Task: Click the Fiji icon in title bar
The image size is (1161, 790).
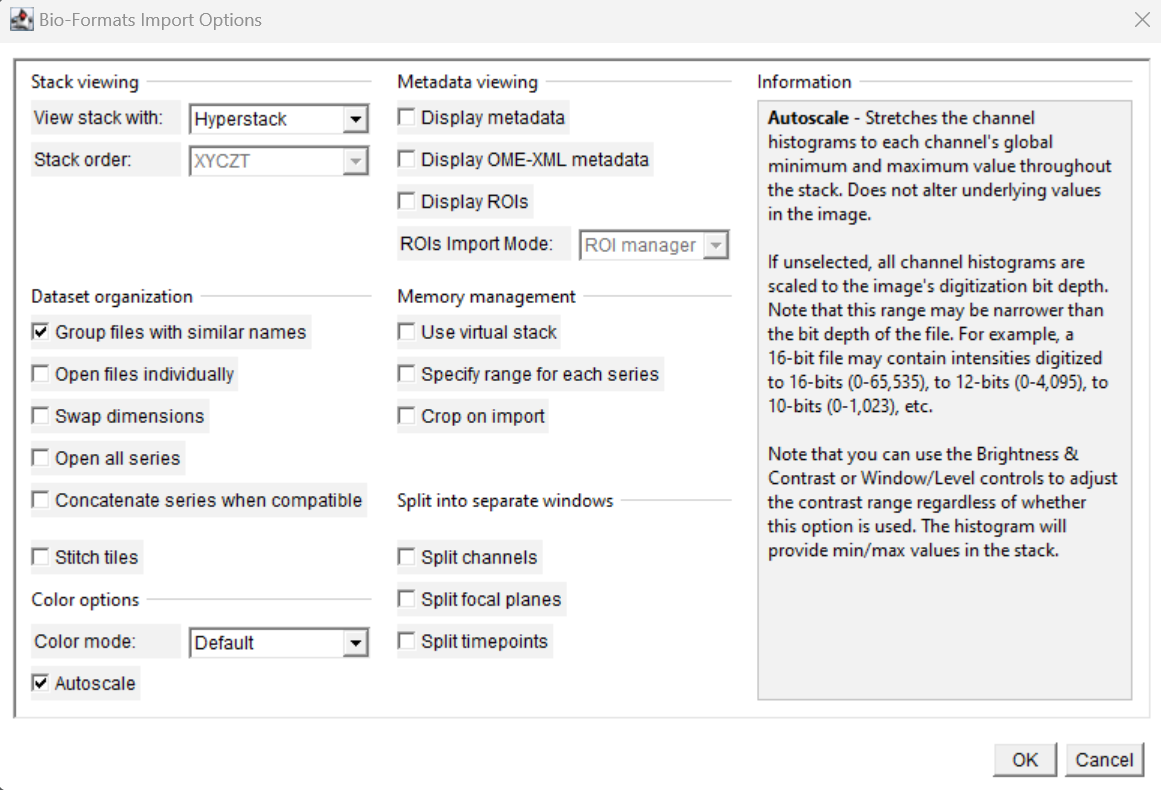Action: click(x=21, y=19)
